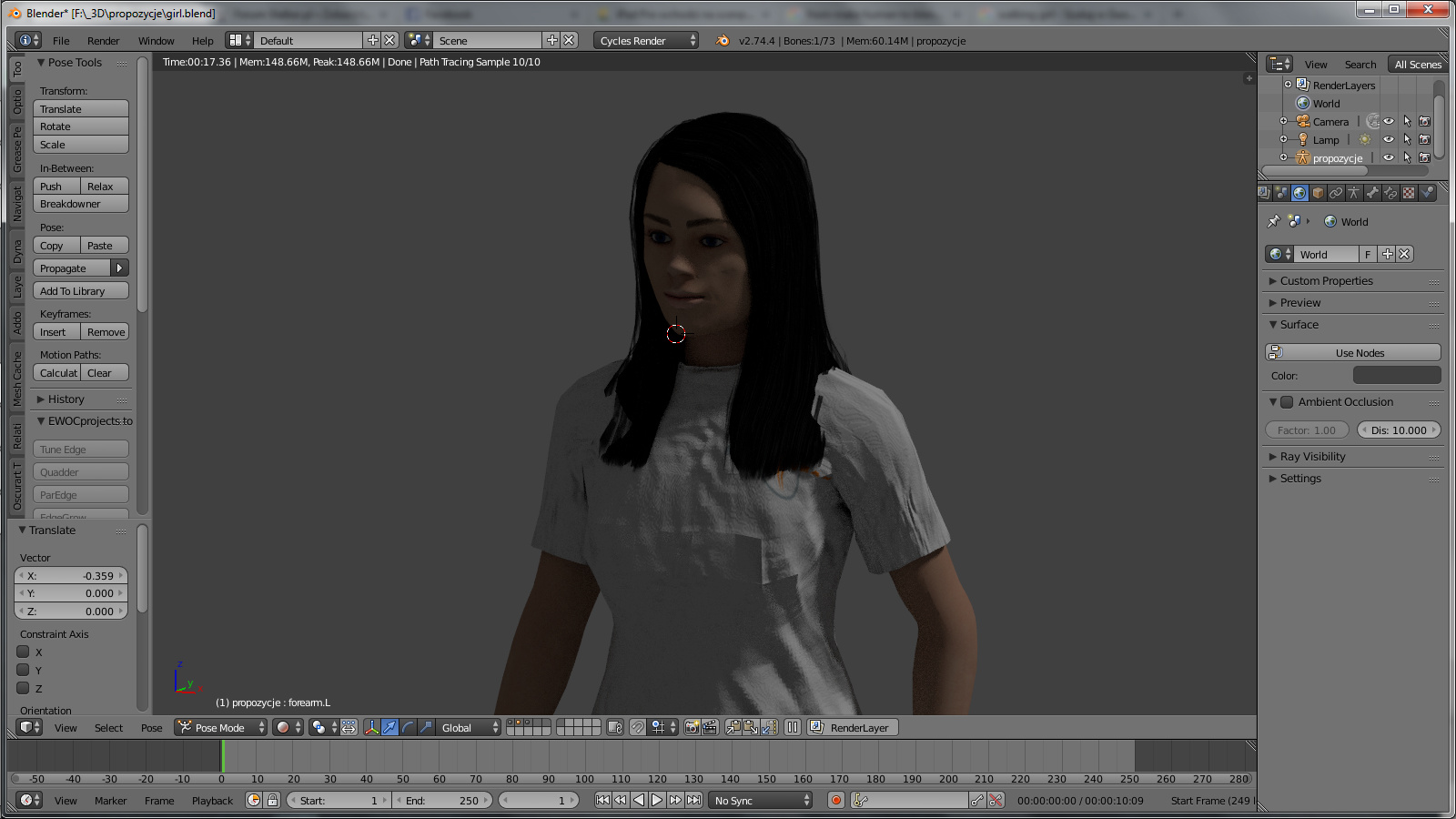Click the Add To Library button
1456x819 pixels.
point(80,291)
